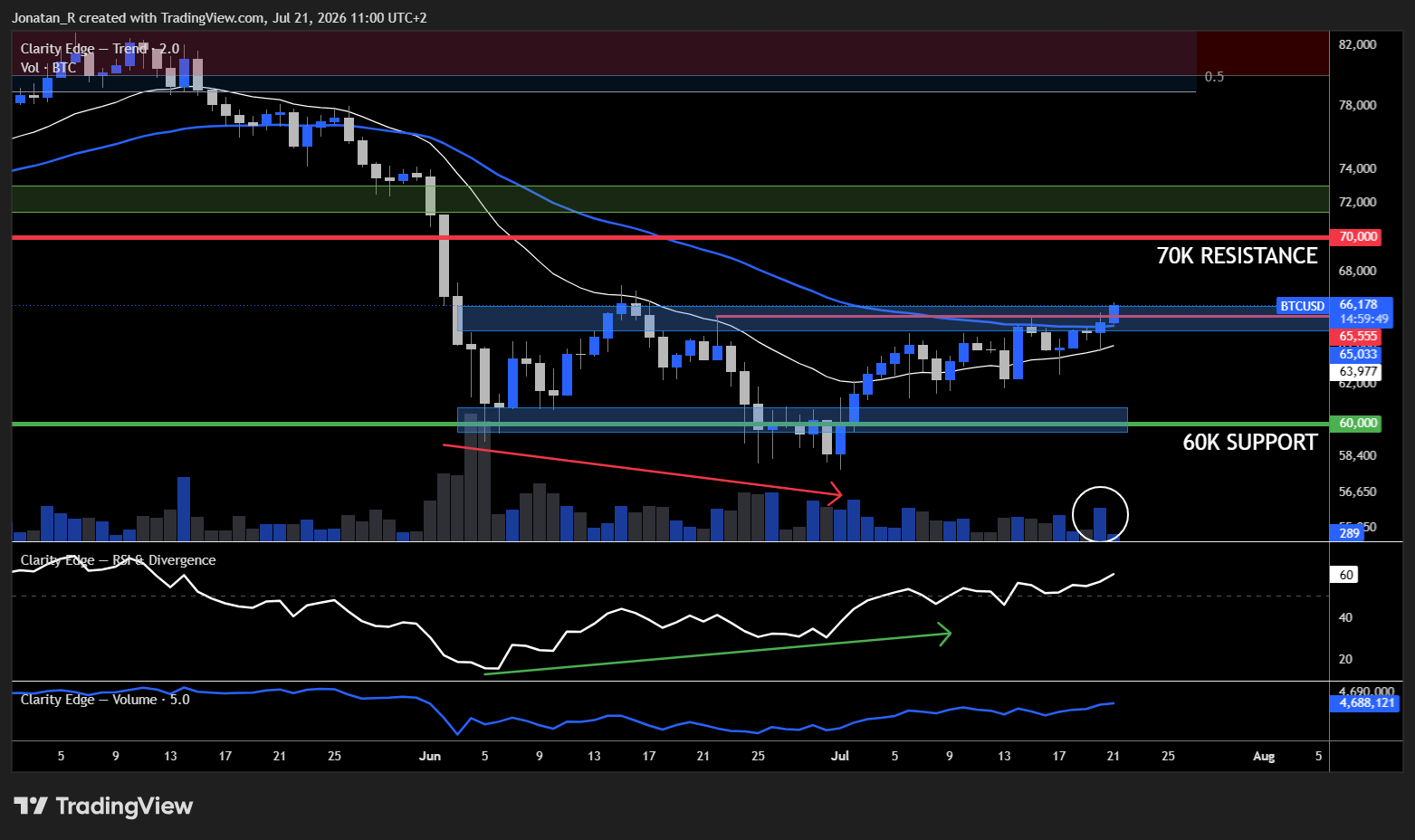1415x840 pixels.
Task: Click the Aug label on time axis
Action: (x=1264, y=756)
